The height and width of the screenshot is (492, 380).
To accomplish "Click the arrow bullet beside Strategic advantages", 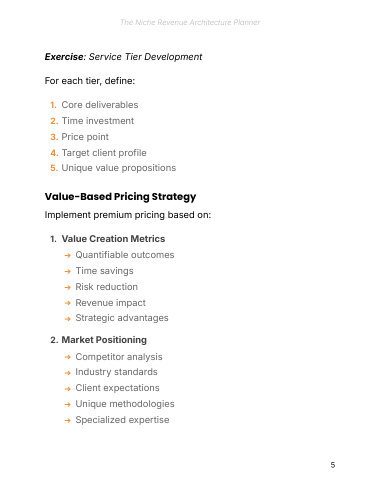I will tap(68, 319).
